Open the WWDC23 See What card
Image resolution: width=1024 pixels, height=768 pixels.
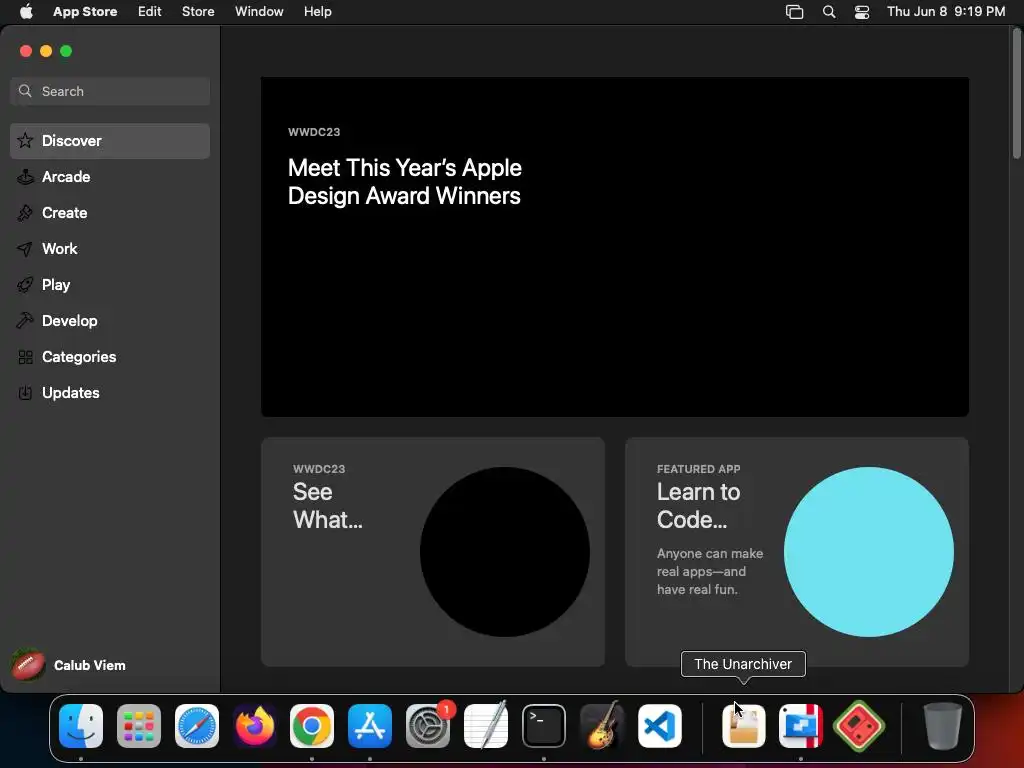pos(432,552)
